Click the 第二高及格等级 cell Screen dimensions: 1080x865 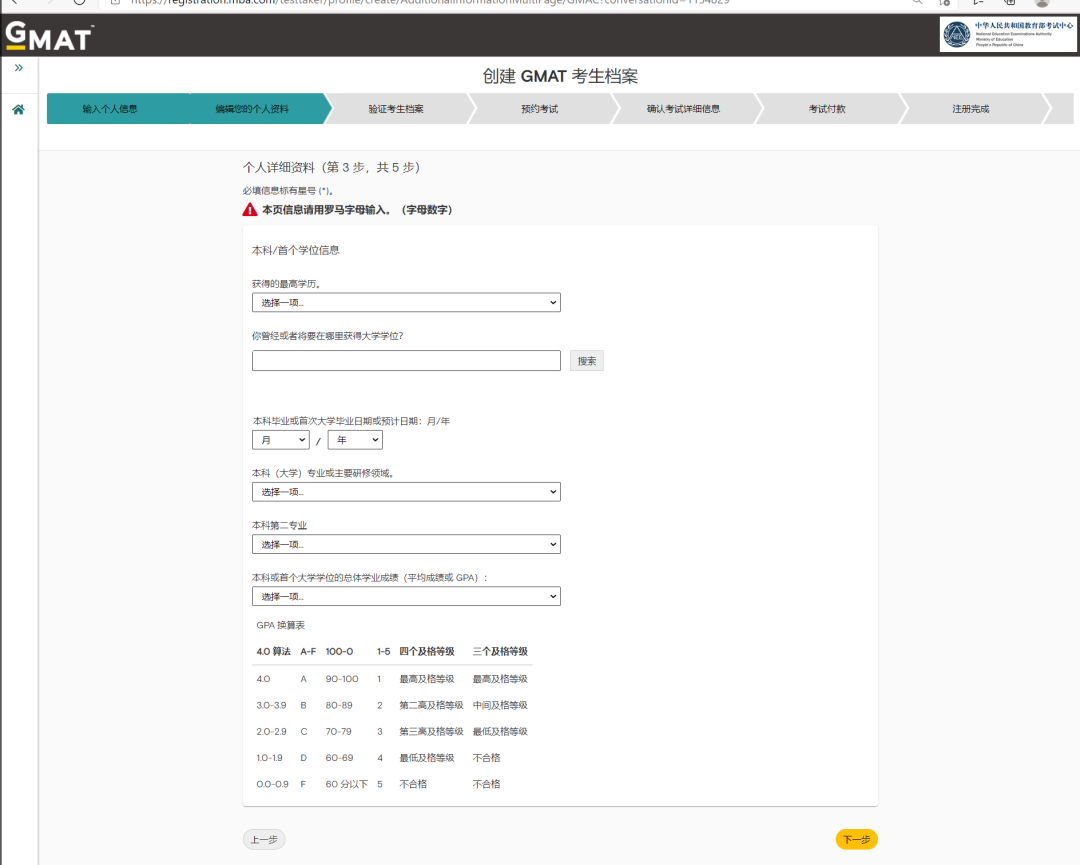click(431, 705)
